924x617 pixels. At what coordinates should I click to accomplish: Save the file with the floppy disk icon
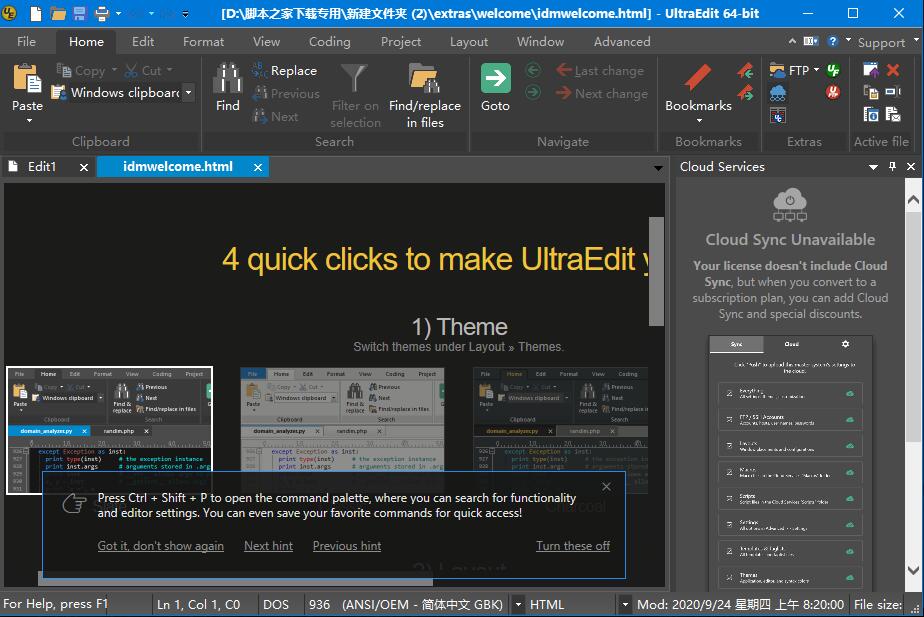(80, 13)
